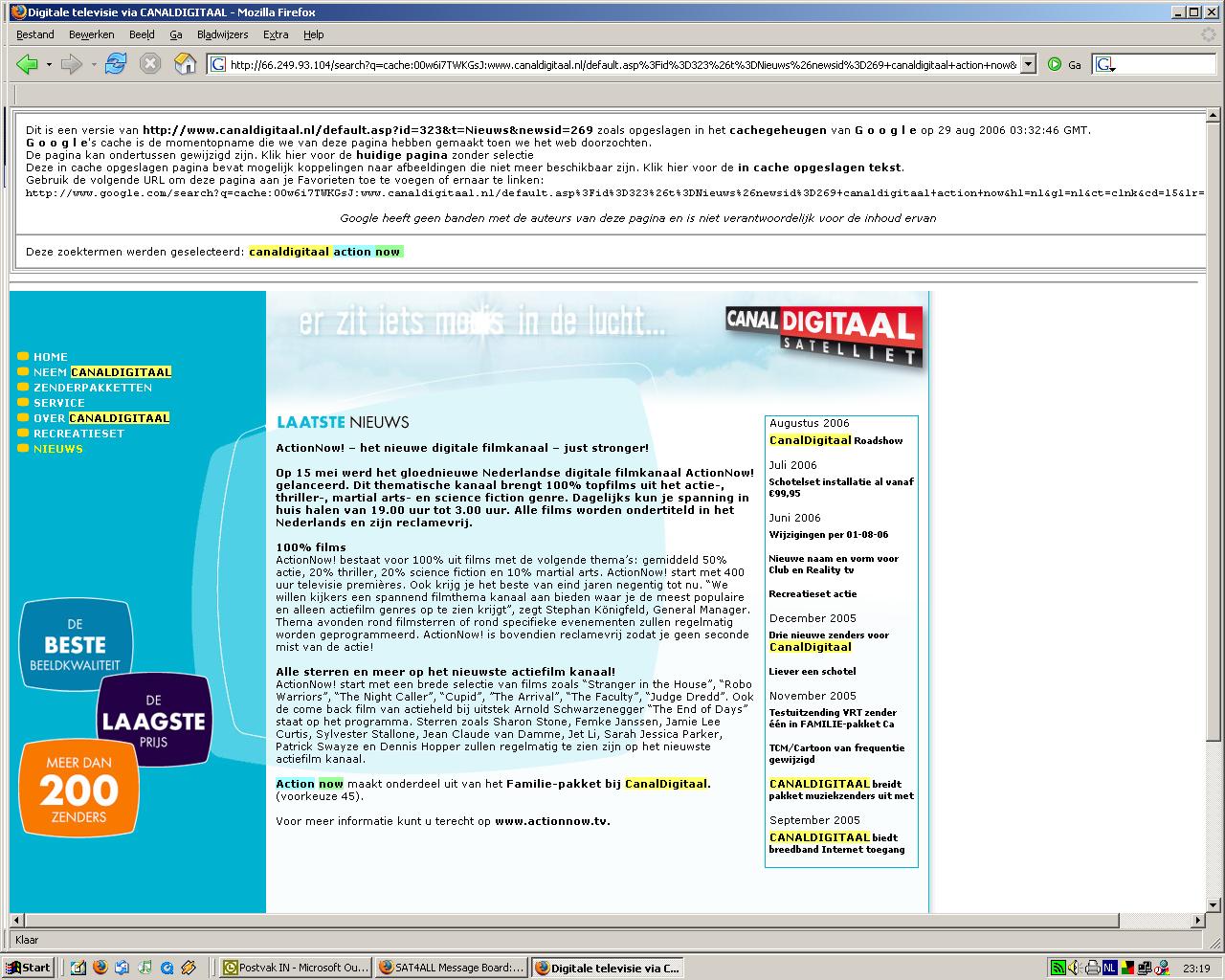Follow the www.actionnow.tv link
The image size is (1225, 980).
(552, 821)
